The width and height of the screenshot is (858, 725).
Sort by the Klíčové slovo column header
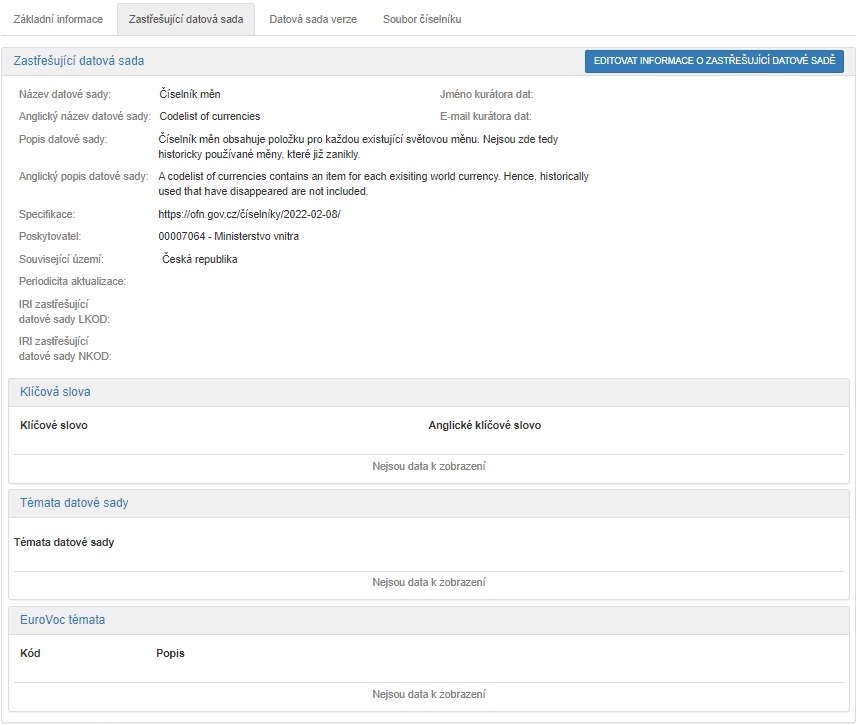[x=54, y=425]
